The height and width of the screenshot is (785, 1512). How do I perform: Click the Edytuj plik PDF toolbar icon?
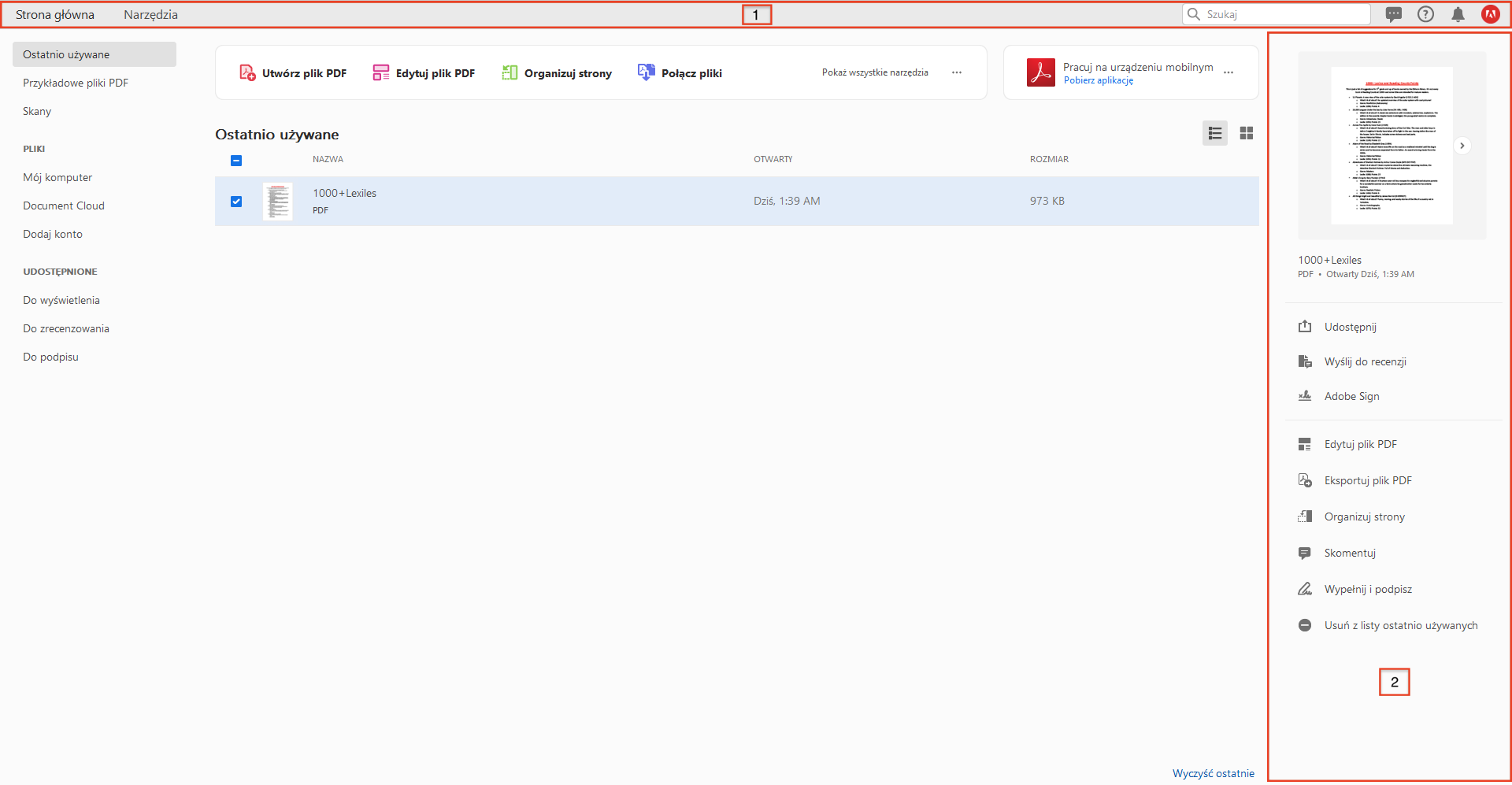pos(381,73)
